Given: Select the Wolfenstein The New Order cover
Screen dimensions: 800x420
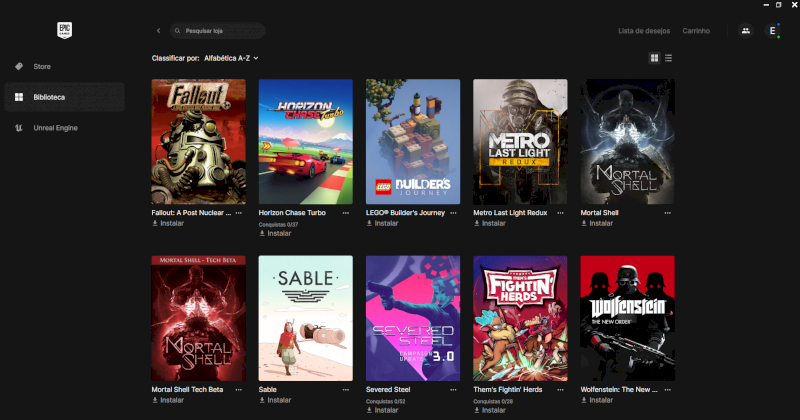Looking at the screenshot, I should 627,318.
